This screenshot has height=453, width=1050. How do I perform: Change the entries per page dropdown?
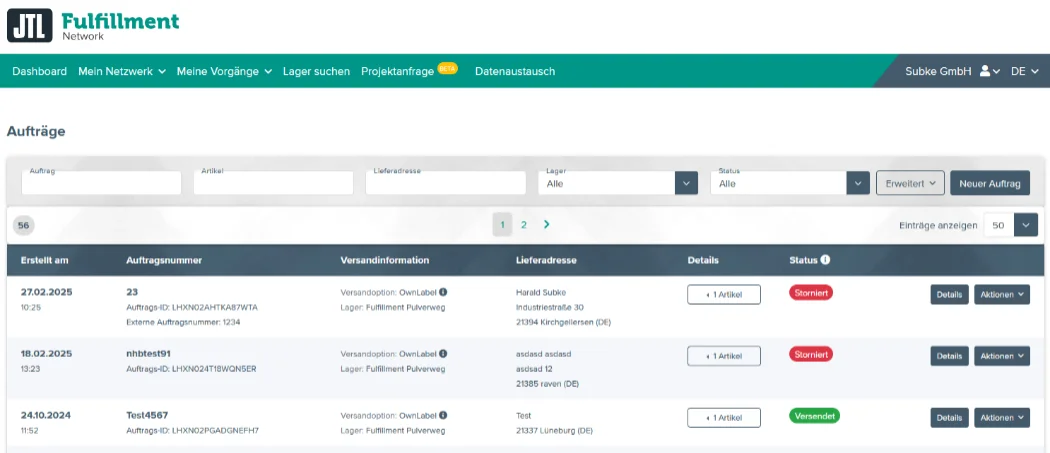[x=1026, y=225]
